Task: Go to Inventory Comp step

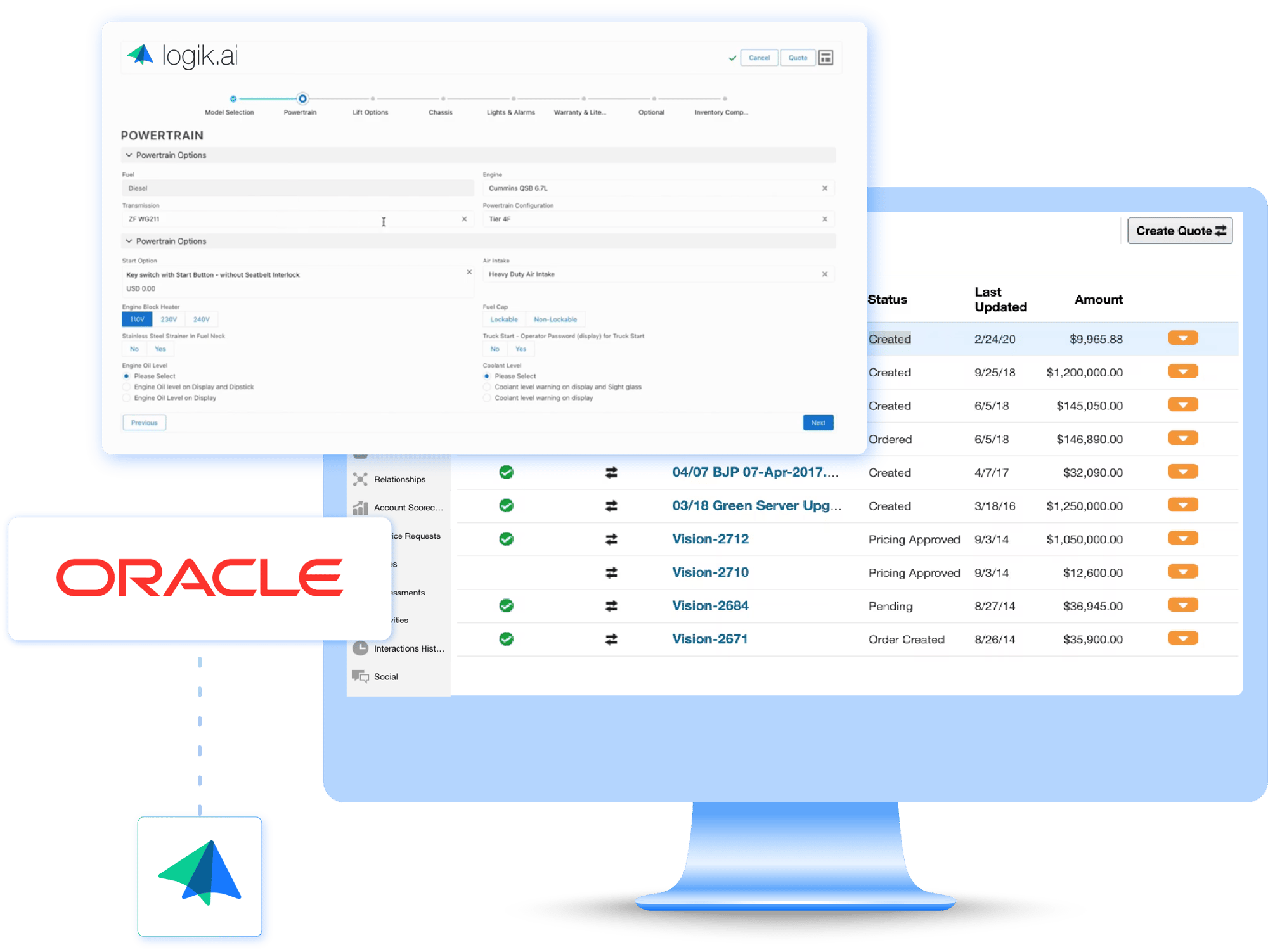Action: pos(725,99)
